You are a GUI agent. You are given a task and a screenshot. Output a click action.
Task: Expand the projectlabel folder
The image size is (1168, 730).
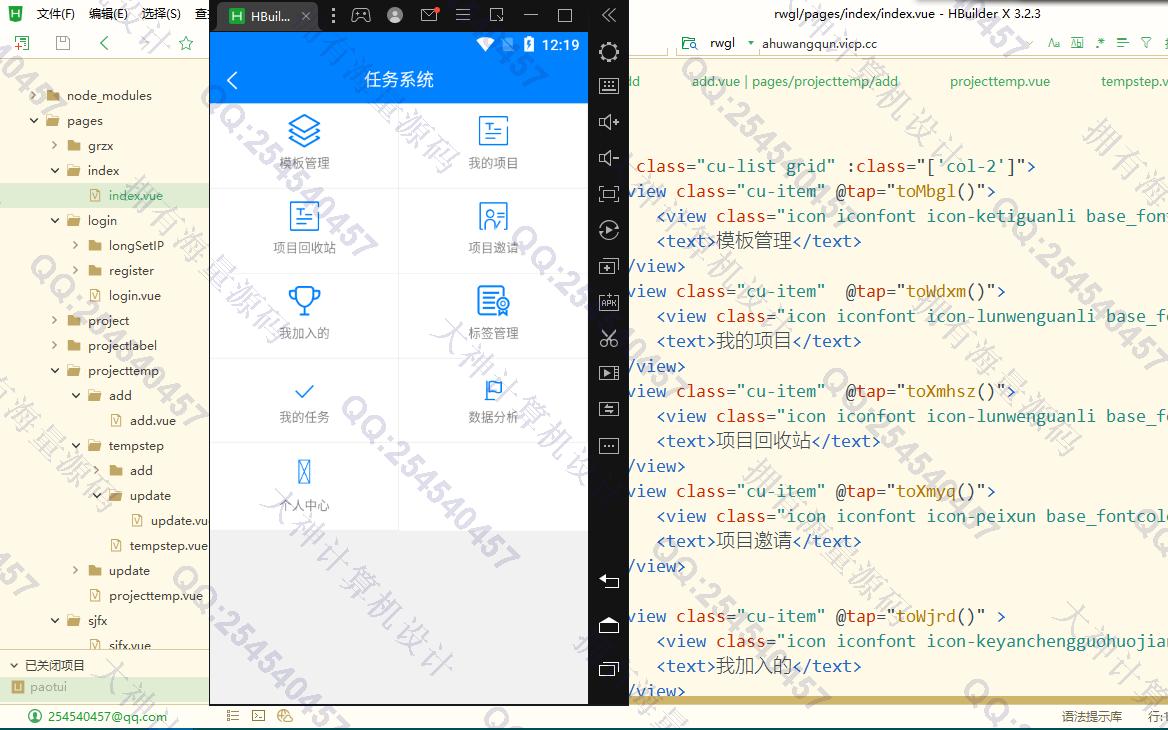54,345
